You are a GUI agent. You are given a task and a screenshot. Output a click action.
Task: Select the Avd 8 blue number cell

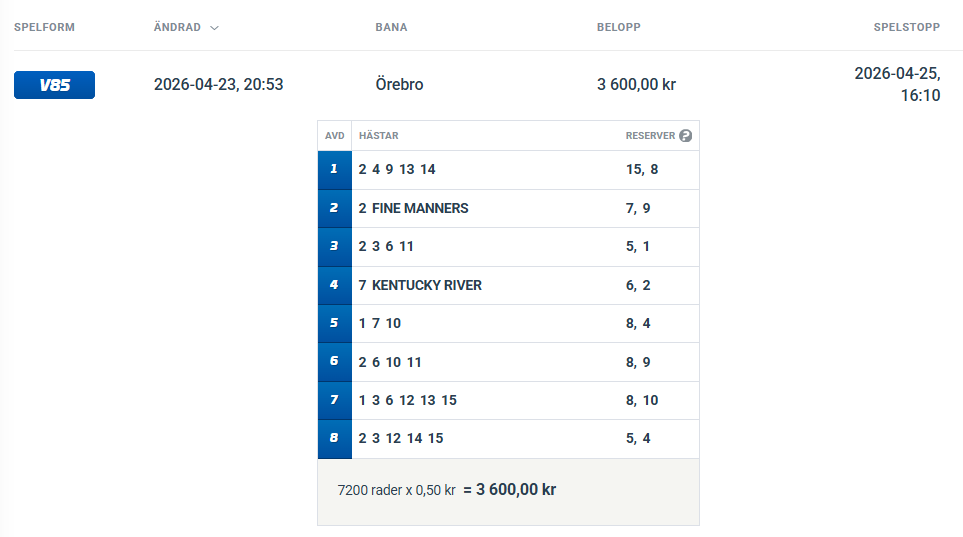334,439
